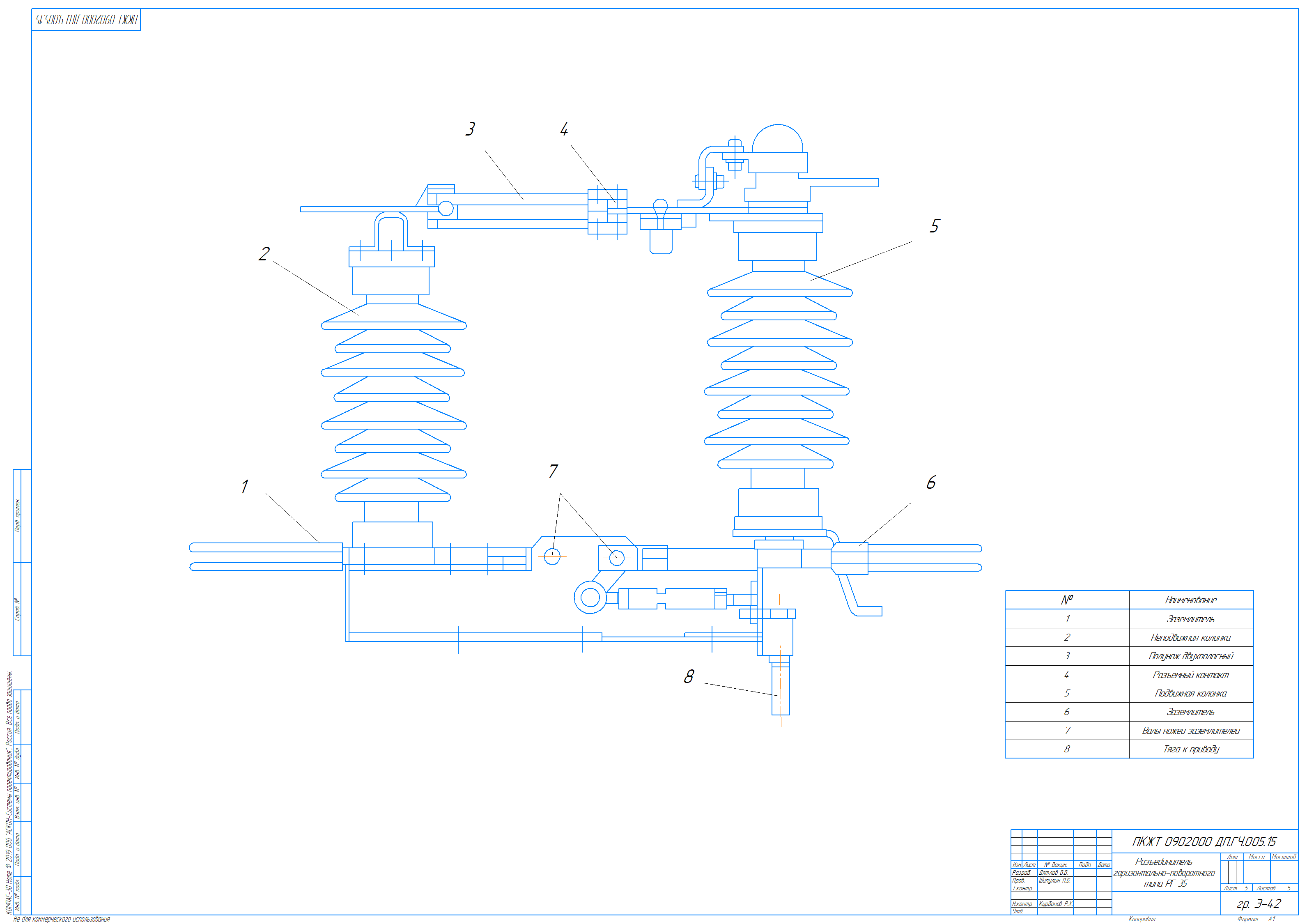Click checker name 'Шипулин П.Б.'
Viewport: 1307px width, 924px height.
(x=1055, y=881)
